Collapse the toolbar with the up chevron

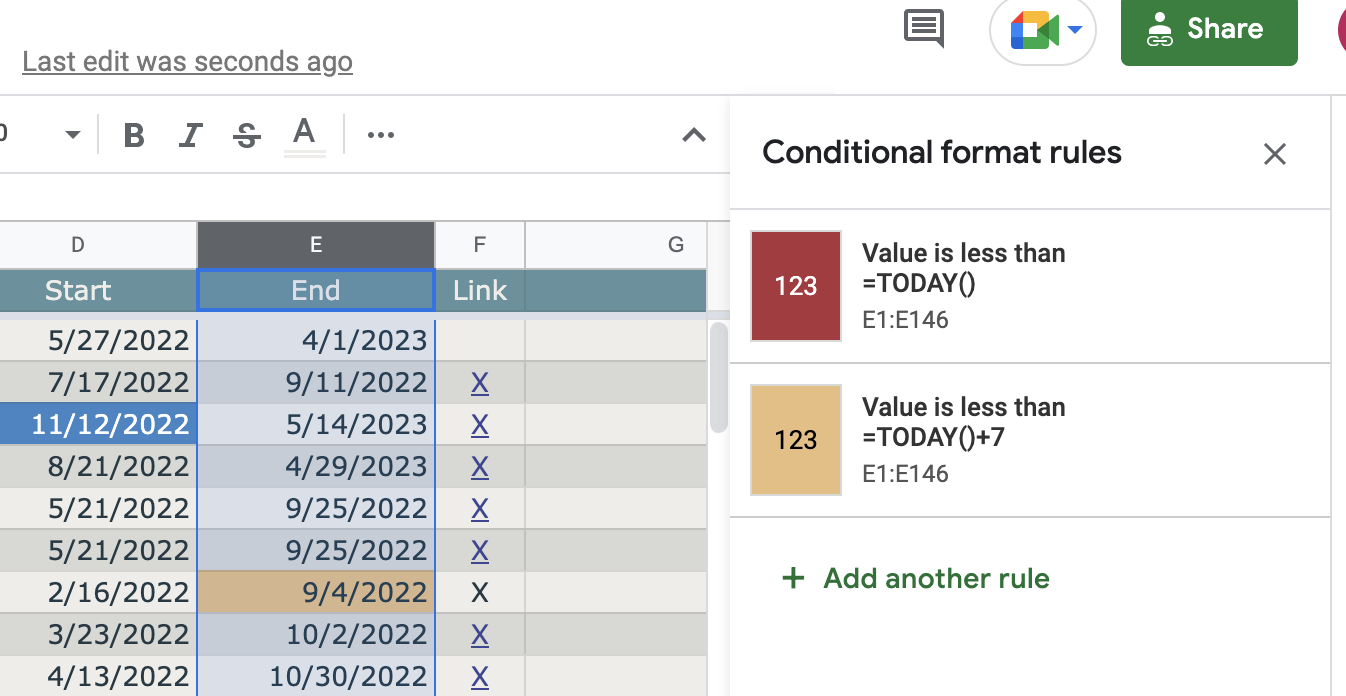point(693,135)
